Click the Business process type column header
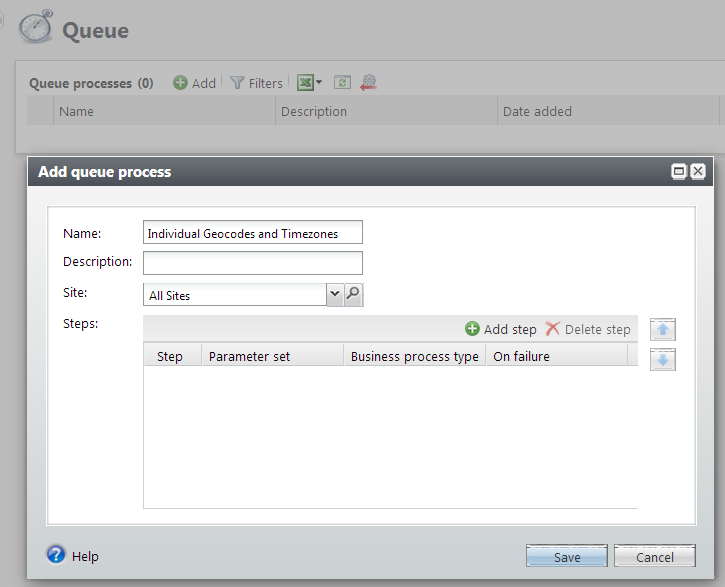Viewport: 725px width, 587px height. (414, 356)
